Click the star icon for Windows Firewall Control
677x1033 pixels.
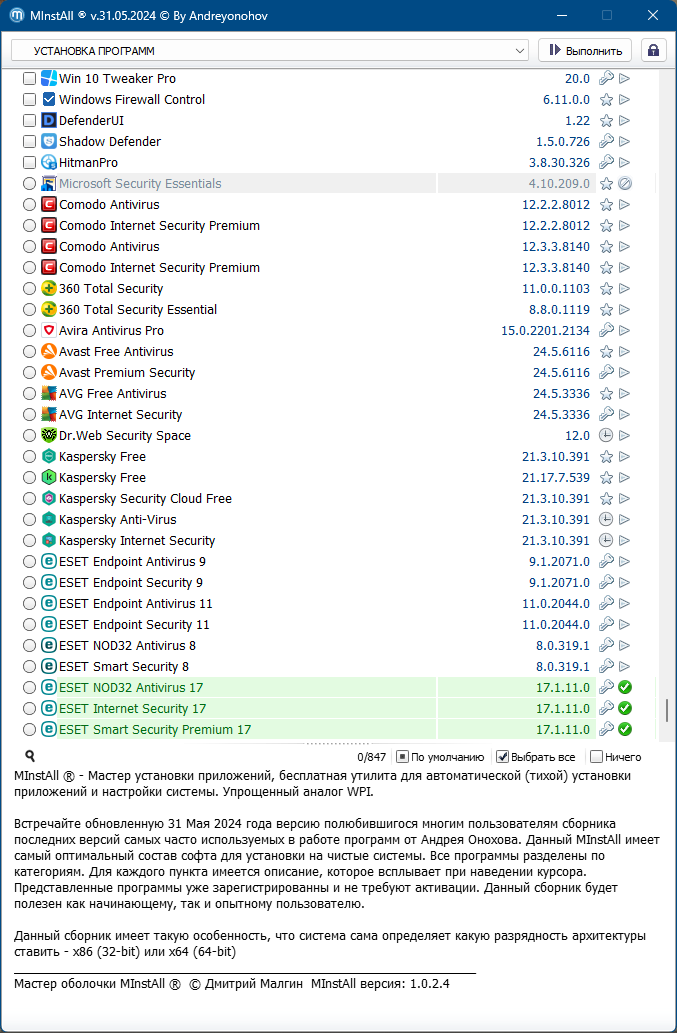click(x=606, y=100)
